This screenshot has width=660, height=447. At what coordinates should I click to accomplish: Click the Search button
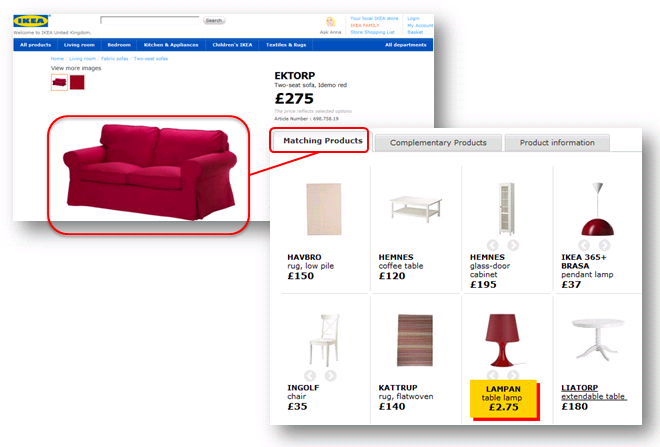[214, 20]
